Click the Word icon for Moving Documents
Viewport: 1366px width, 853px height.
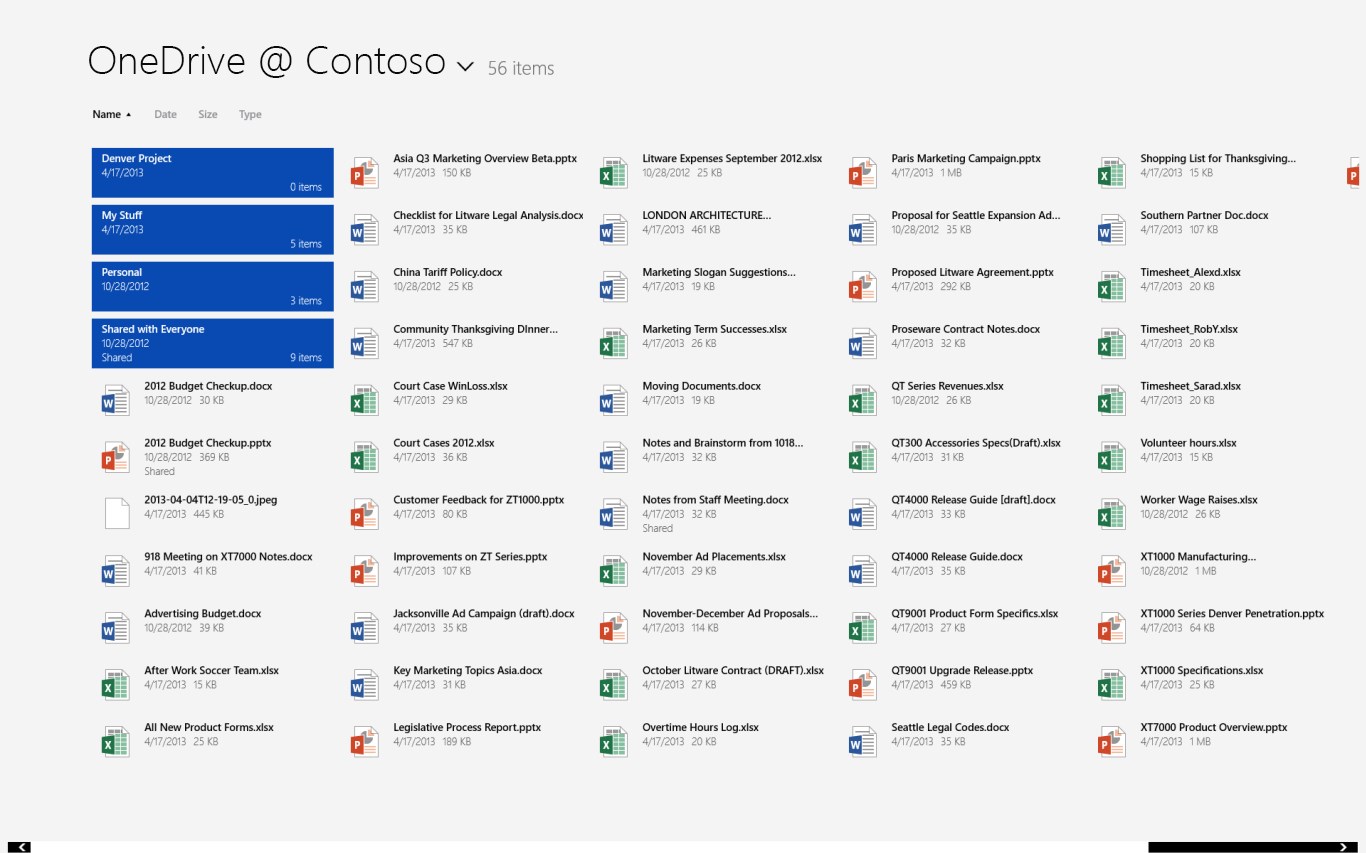click(613, 399)
